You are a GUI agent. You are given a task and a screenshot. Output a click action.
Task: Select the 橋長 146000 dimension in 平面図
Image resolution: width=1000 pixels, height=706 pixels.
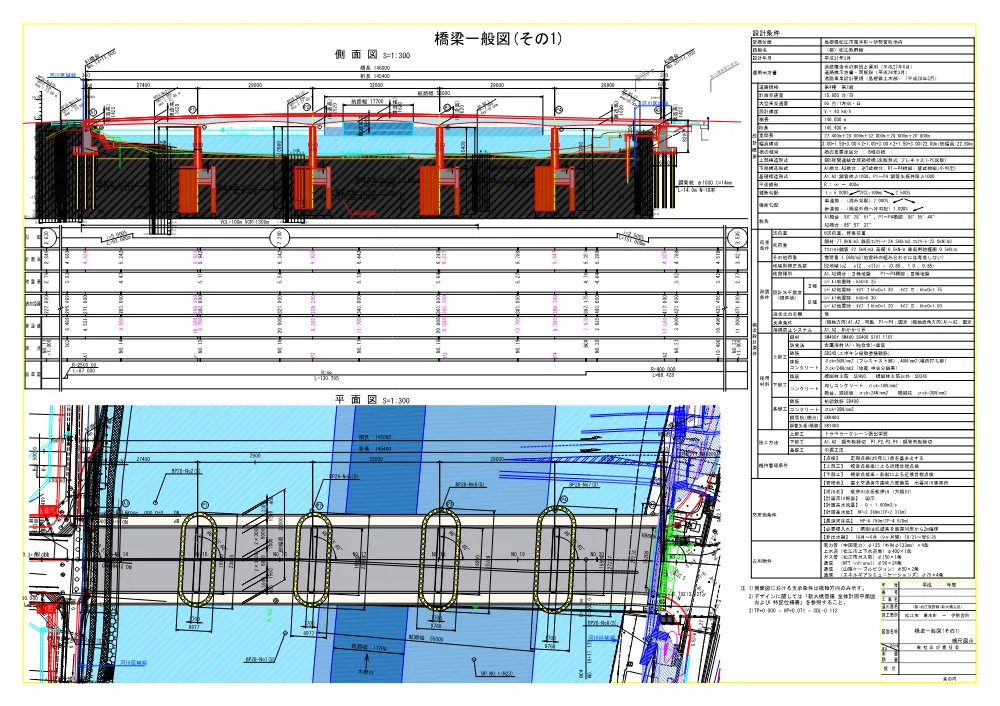pos(375,438)
